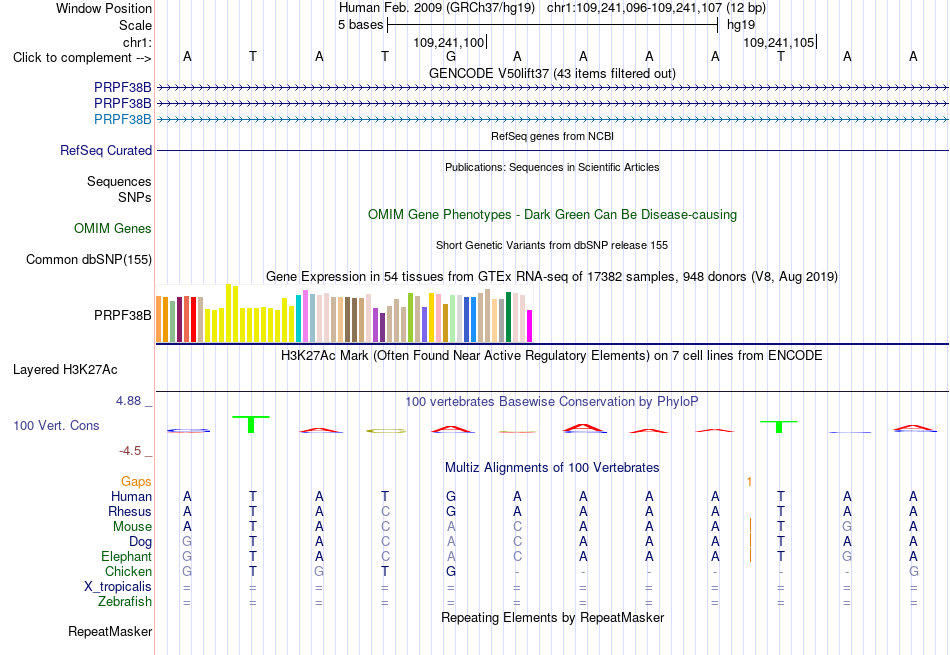Select the Zebrafish alignment row label
The width and height of the screenshot is (950, 655).
pos(125,602)
